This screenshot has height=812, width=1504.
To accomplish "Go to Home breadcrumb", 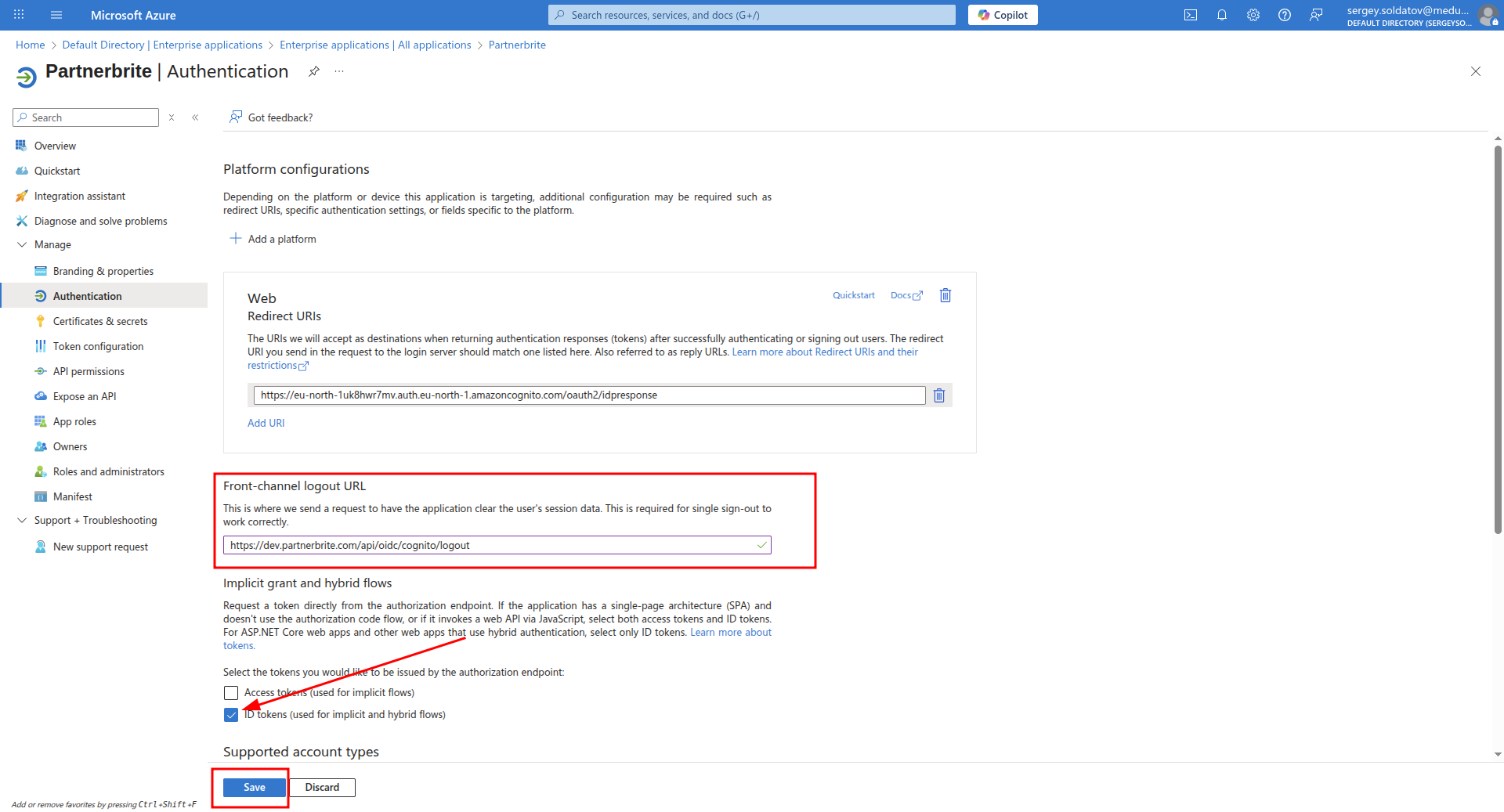I will tap(31, 45).
